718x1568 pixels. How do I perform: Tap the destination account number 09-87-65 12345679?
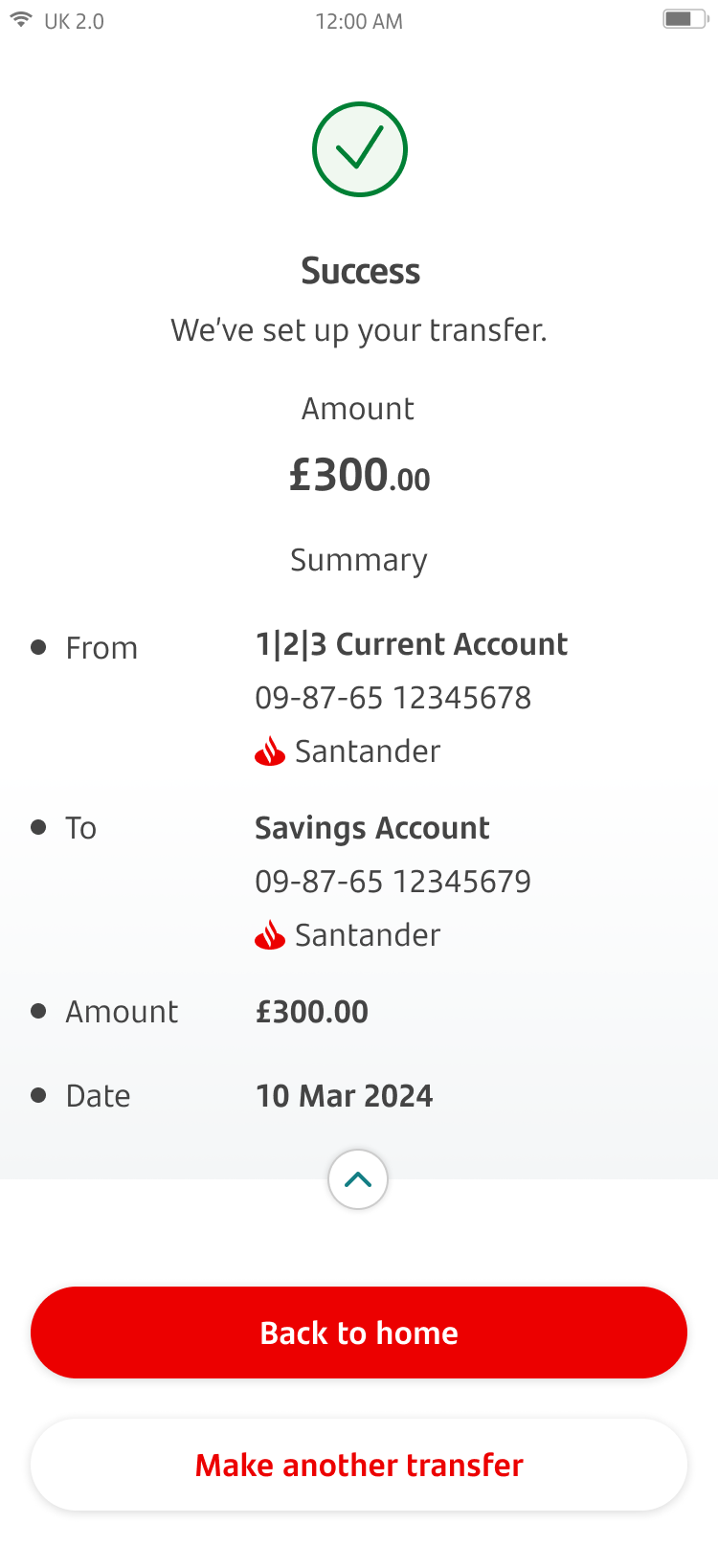[393, 882]
